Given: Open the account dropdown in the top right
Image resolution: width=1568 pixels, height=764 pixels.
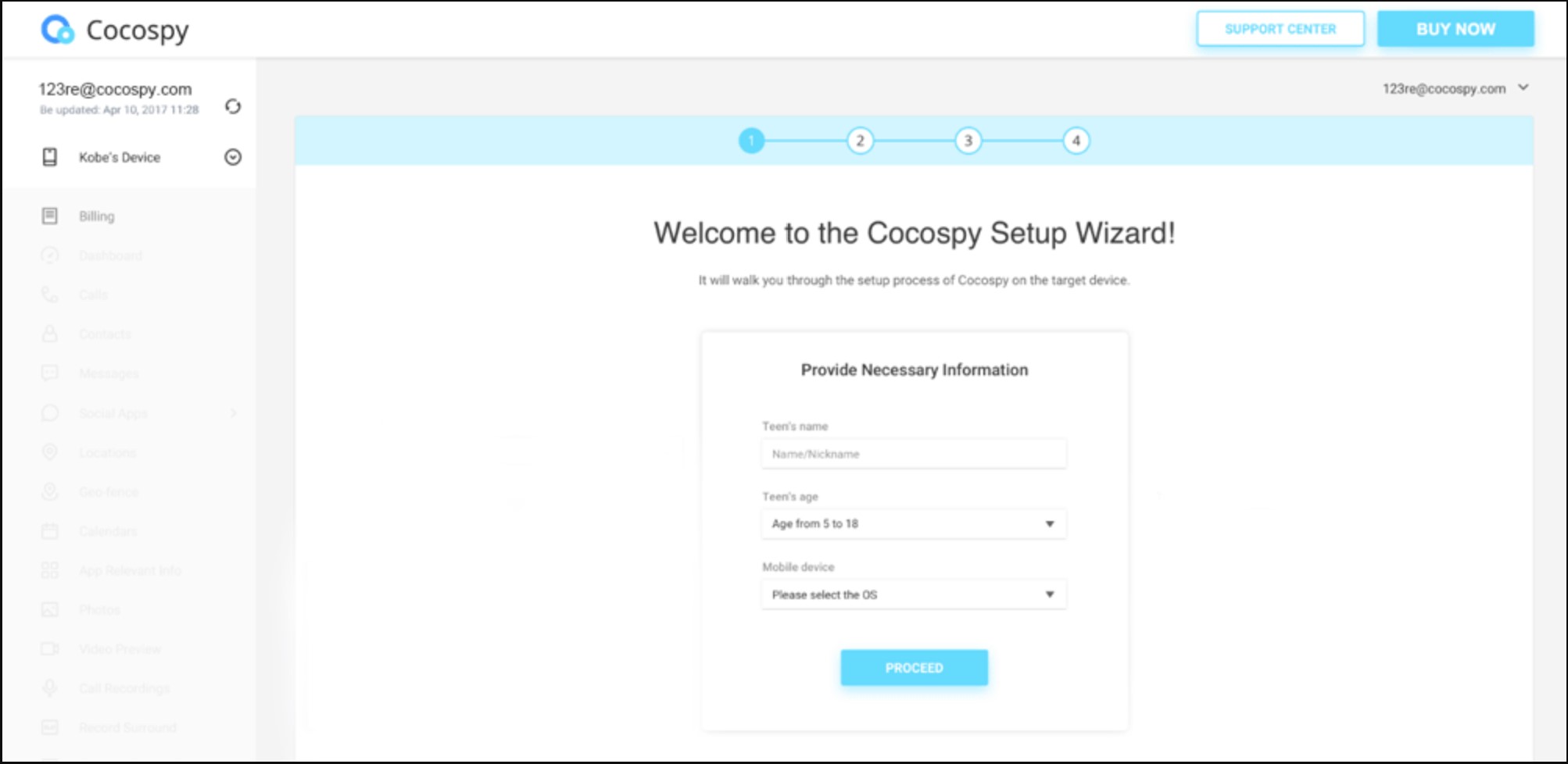Looking at the screenshot, I should click(x=1523, y=87).
